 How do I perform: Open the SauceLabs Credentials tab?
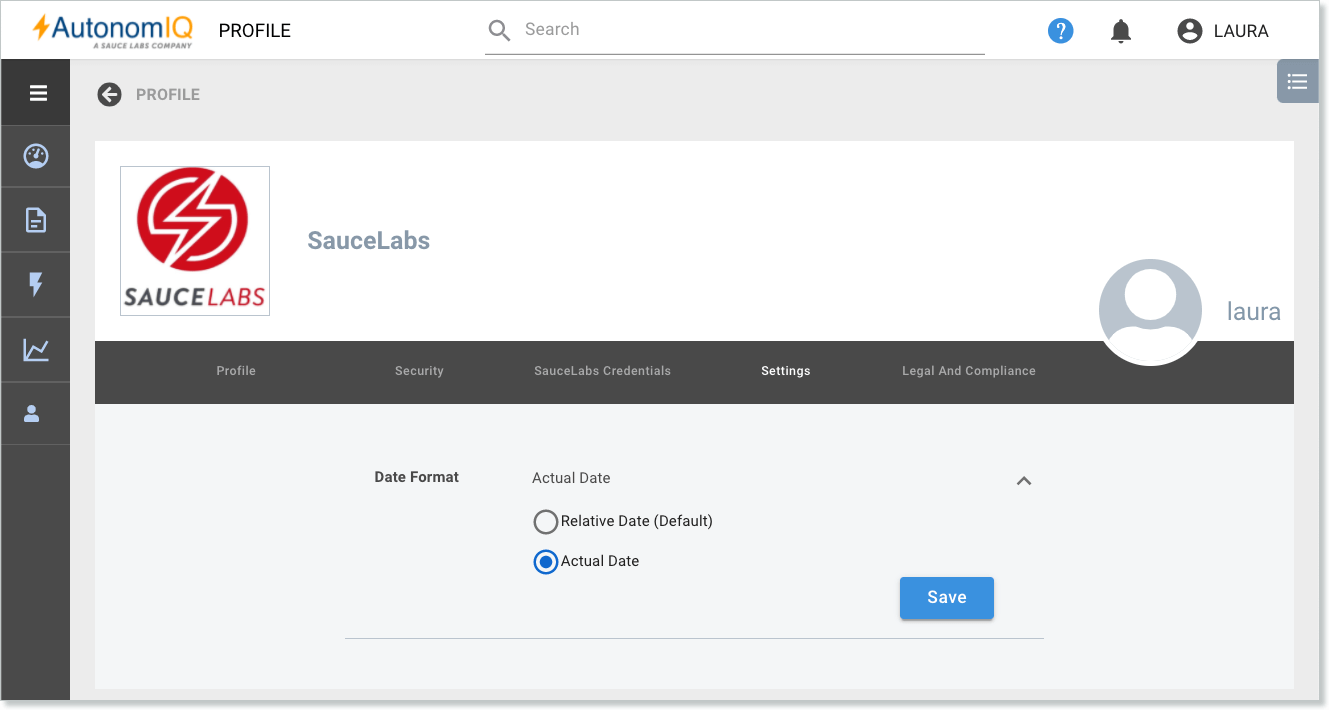(x=602, y=371)
